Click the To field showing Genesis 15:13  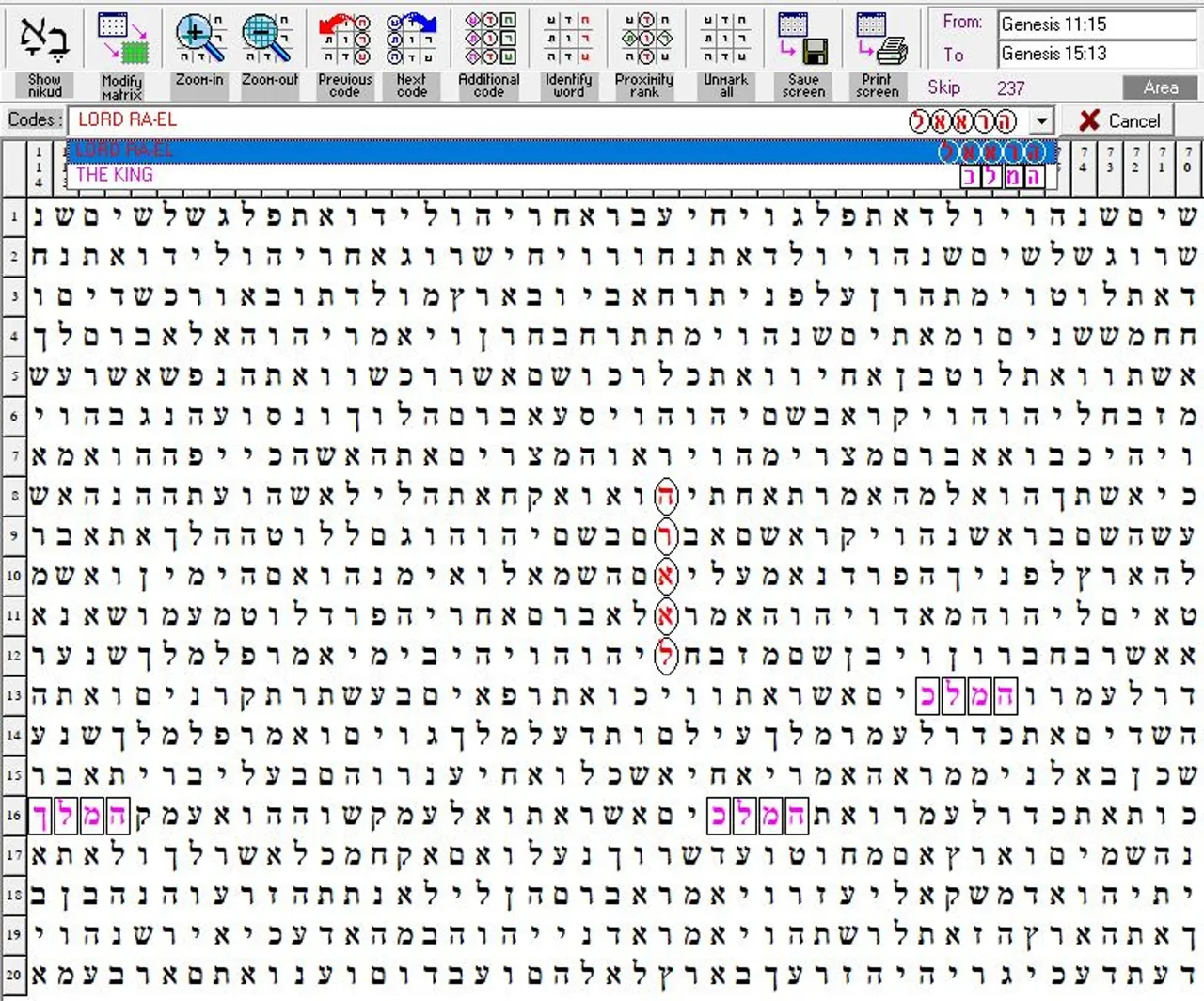pyautogui.click(x=1096, y=54)
